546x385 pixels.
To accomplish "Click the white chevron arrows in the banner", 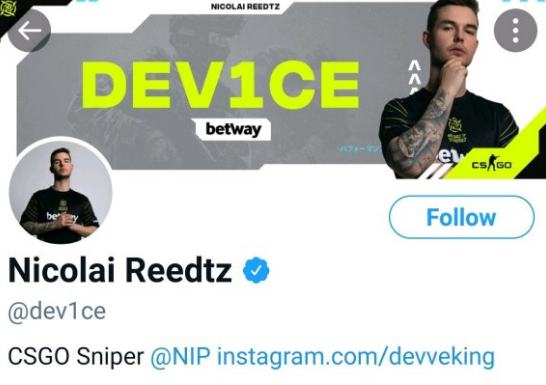I will click(414, 77).
